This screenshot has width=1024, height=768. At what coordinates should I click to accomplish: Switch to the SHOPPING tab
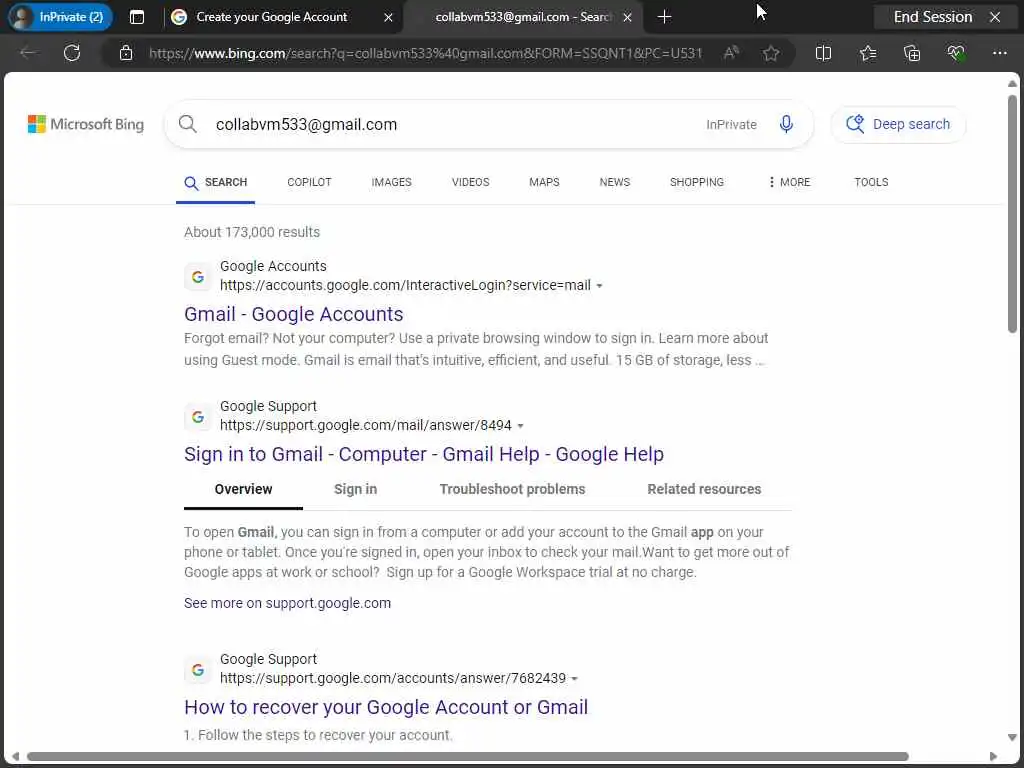click(x=697, y=182)
